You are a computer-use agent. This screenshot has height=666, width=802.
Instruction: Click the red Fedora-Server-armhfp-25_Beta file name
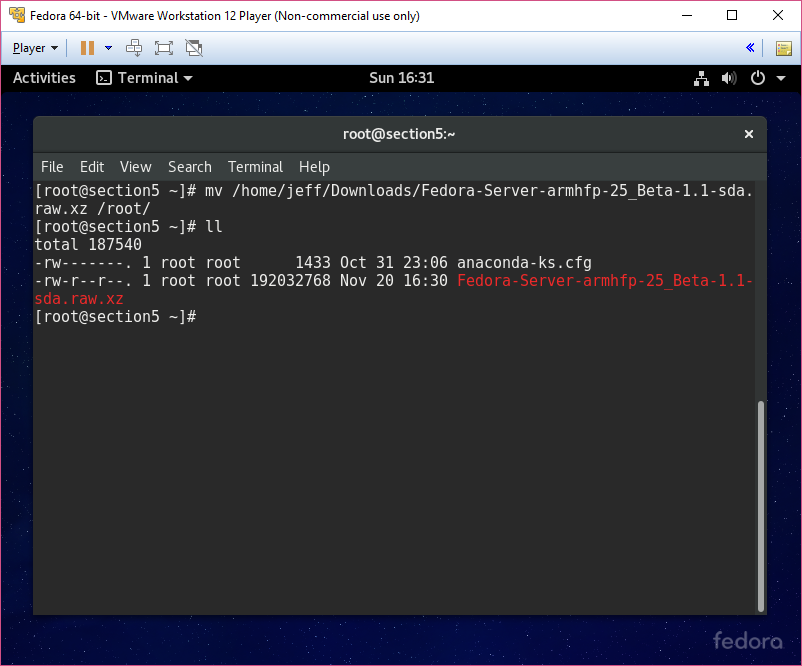(x=394, y=290)
